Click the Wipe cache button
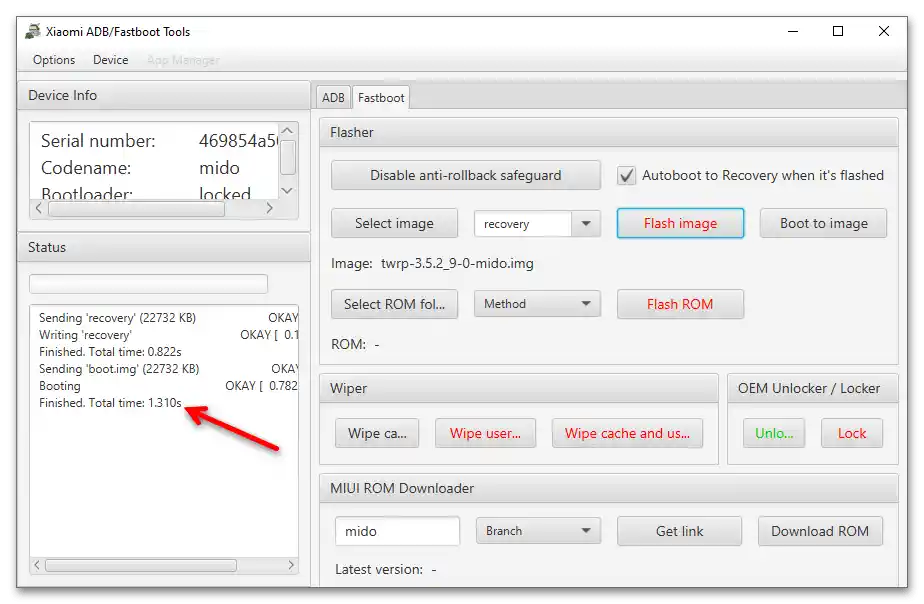The width and height of the screenshot is (924, 604). [377, 433]
